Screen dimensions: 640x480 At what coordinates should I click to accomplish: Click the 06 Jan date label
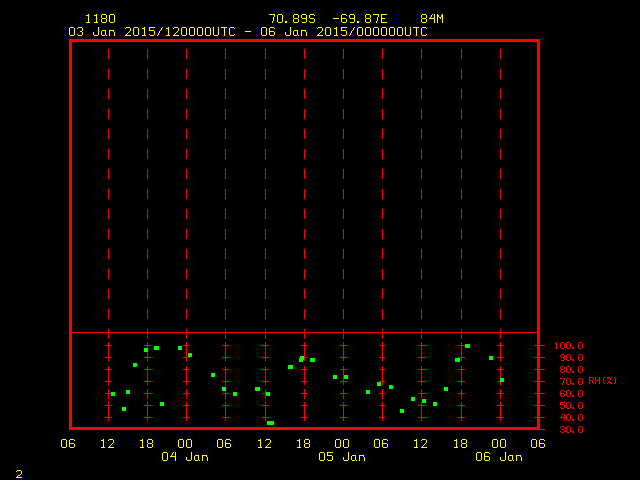(x=498, y=457)
